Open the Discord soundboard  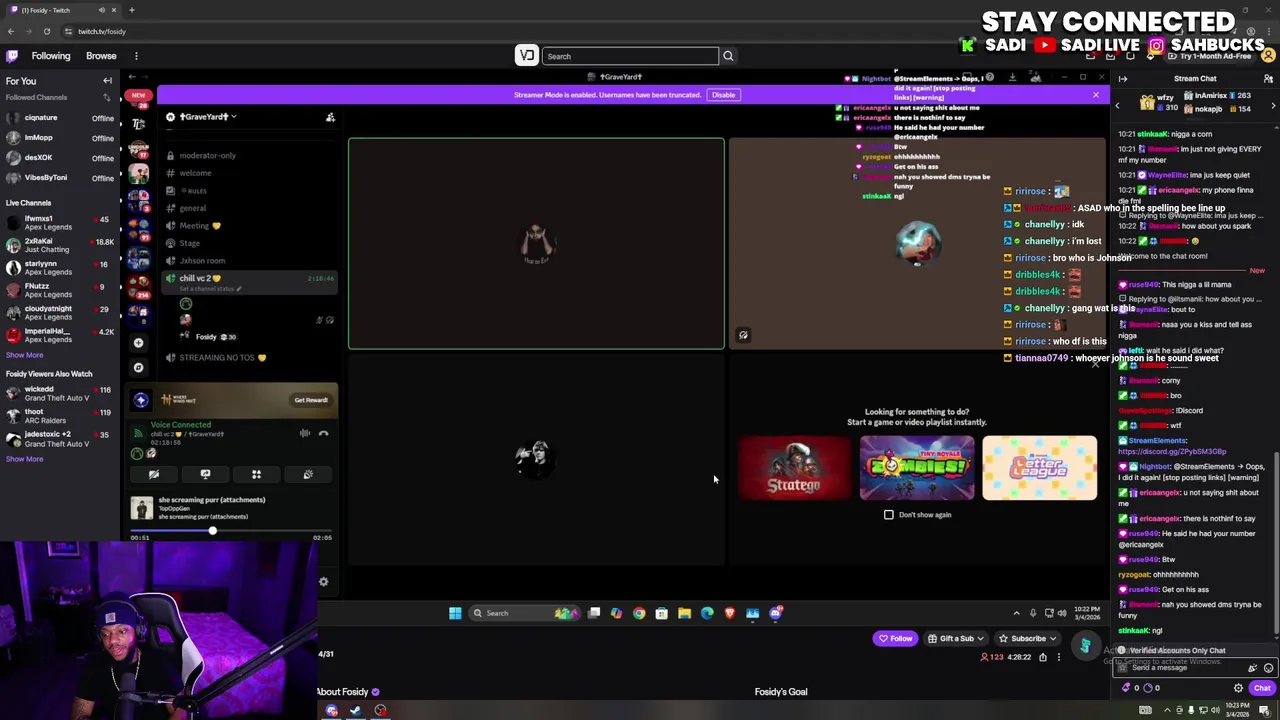308,475
